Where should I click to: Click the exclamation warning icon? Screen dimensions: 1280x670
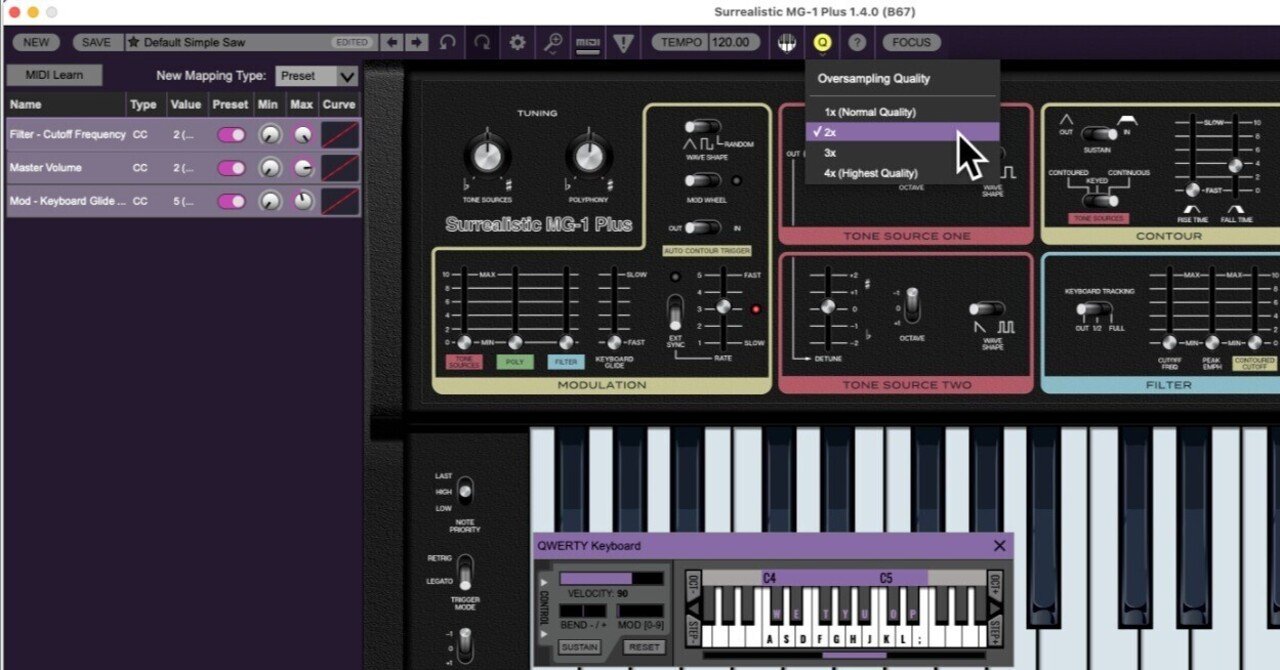click(622, 42)
